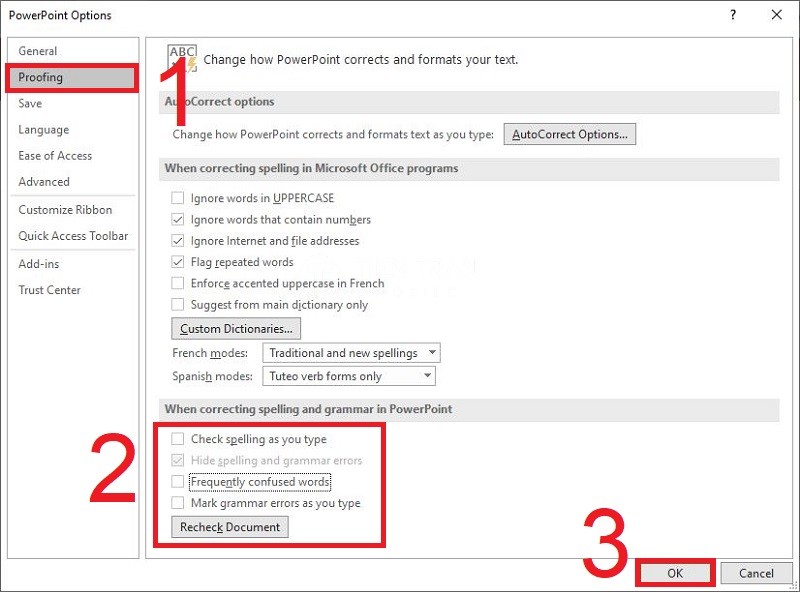Go to Trust Center settings
The width and height of the screenshot is (800, 592).
(x=49, y=290)
